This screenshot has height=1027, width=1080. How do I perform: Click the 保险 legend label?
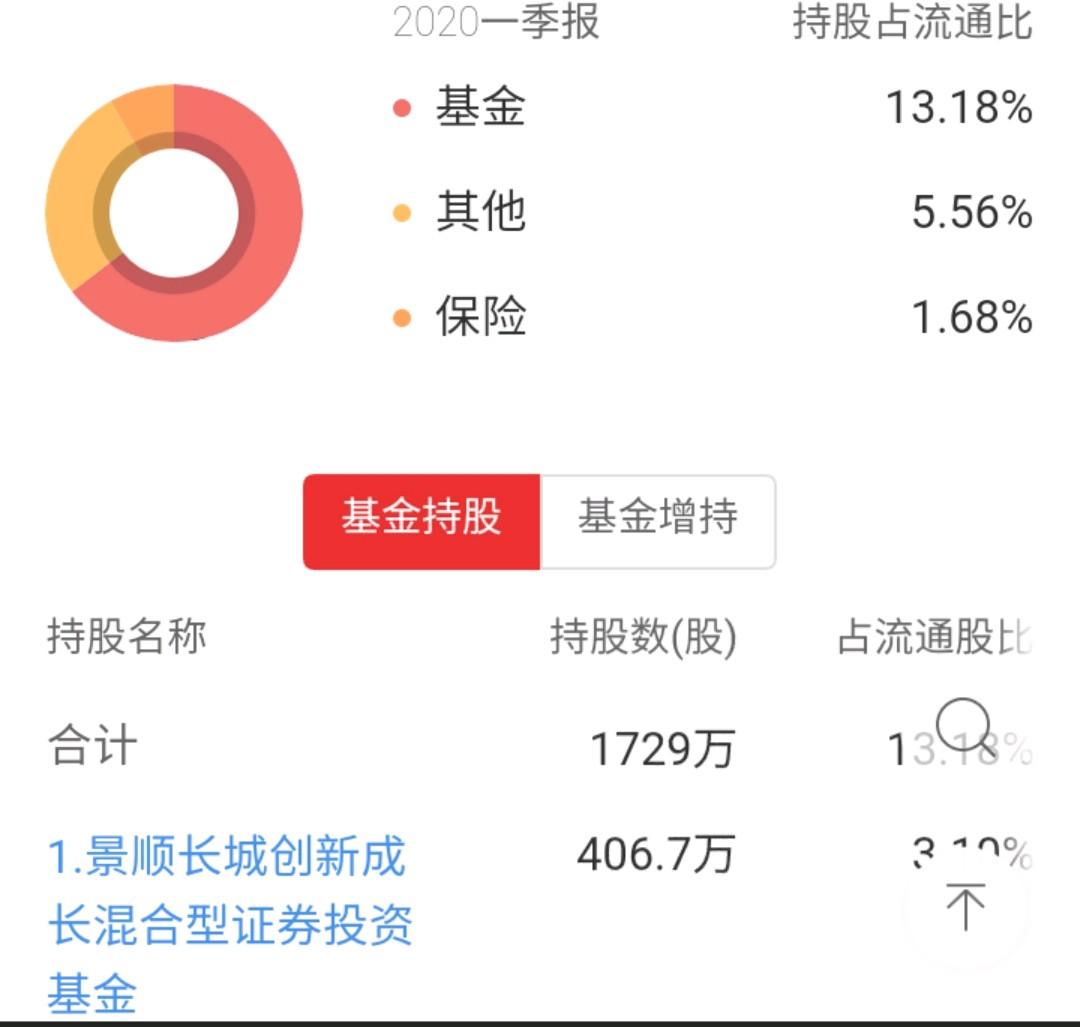click(x=481, y=317)
